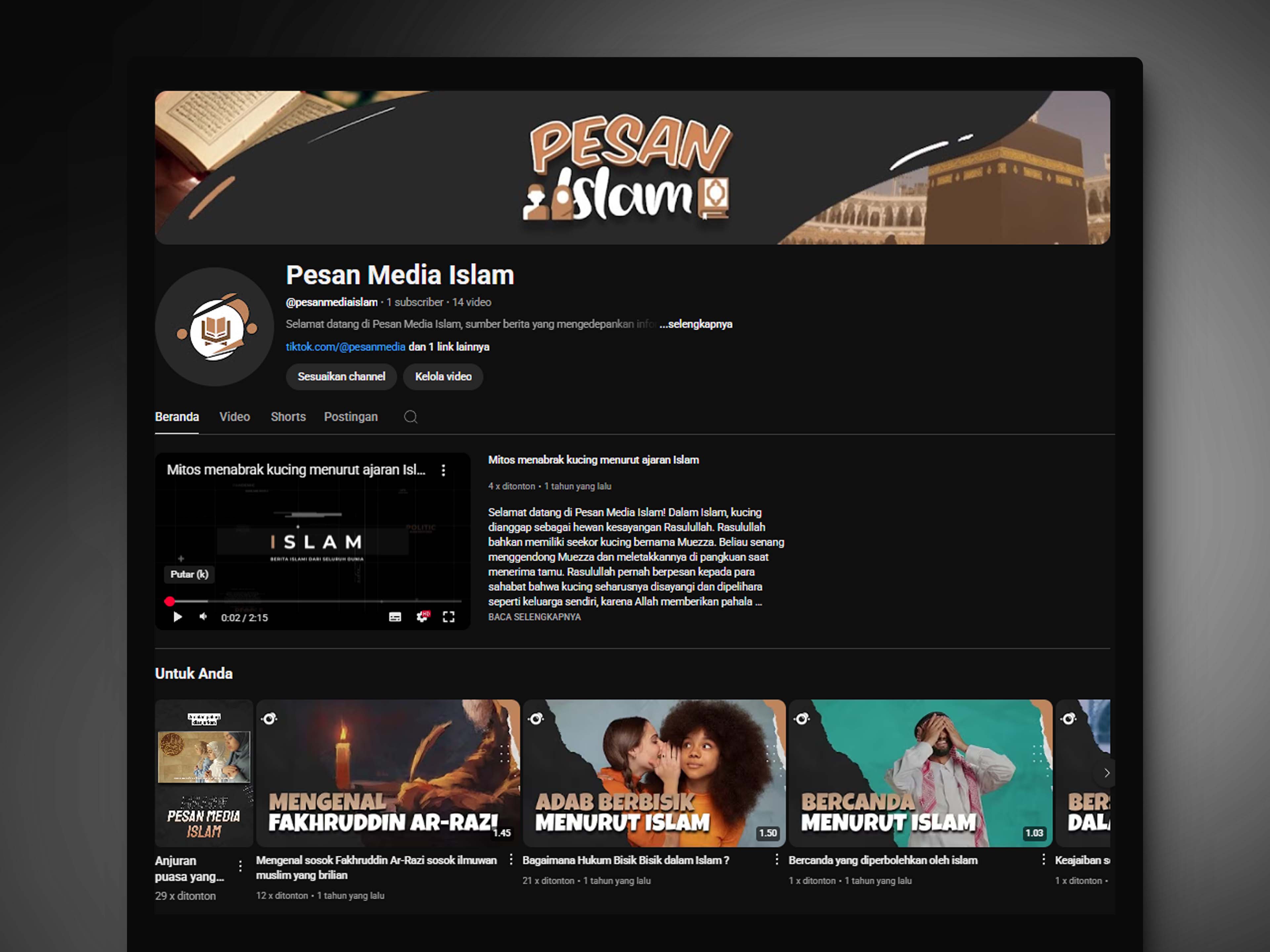Viewport: 1270px width, 952px height.
Task: Open the Postingan tab
Action: (x=351, y=416)
